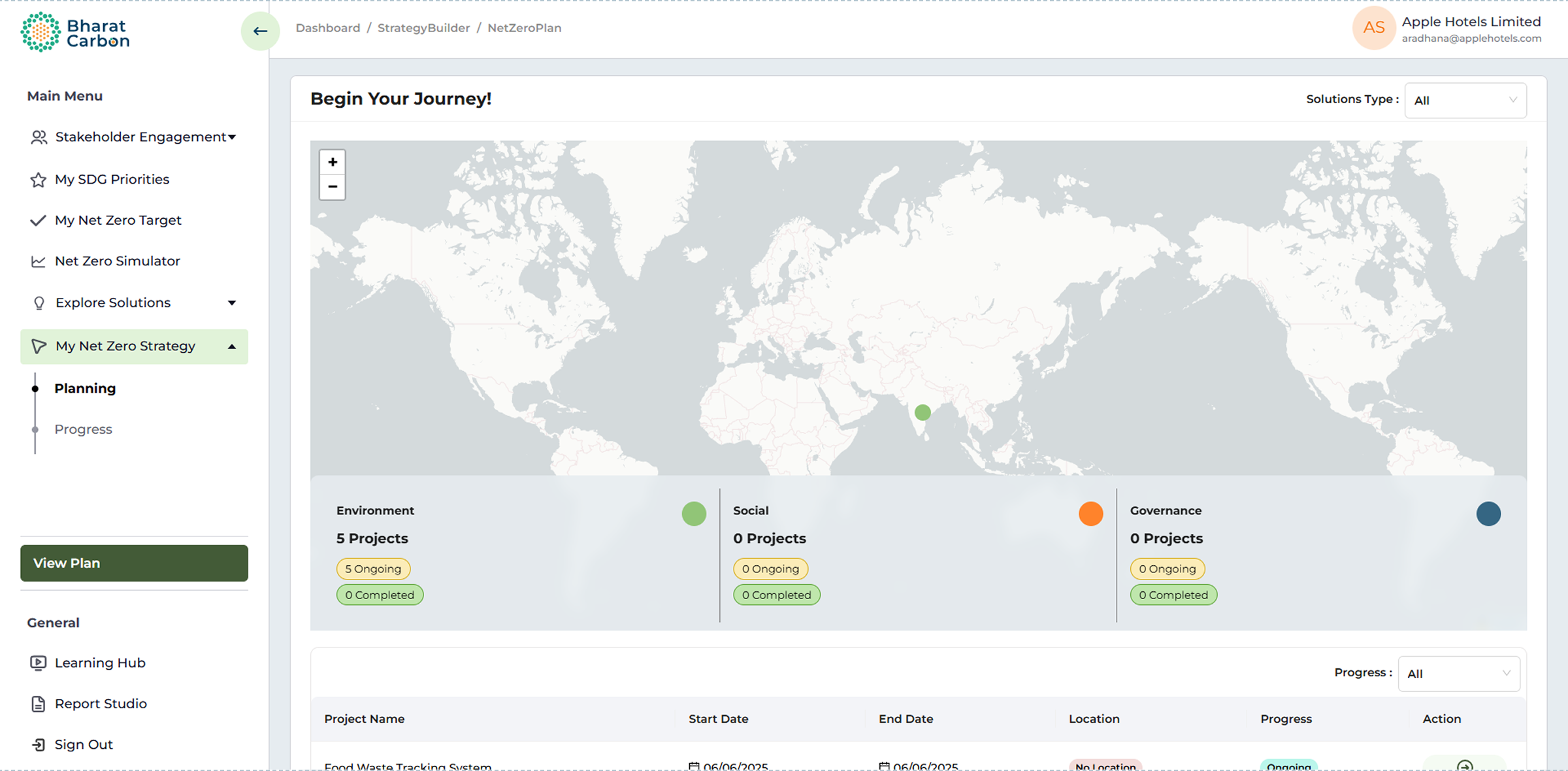Go to Dashboard via the breadcrumb
This screenshot has height=771, width=1568.
[x=327, y=28]
